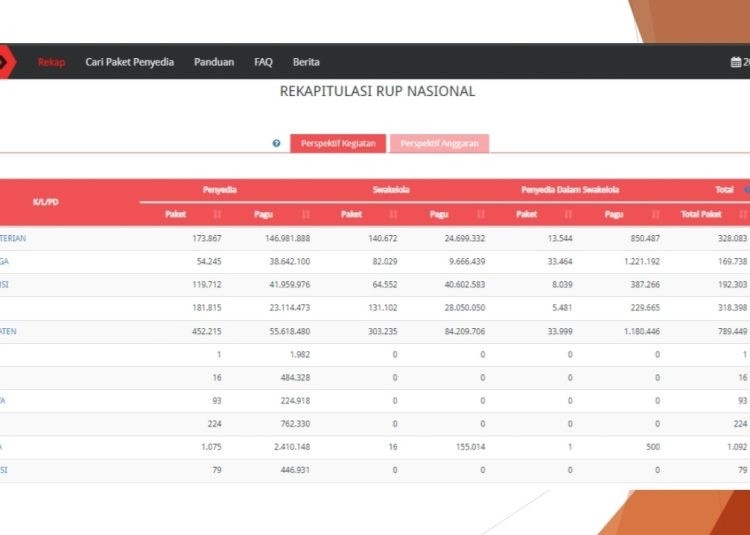The width and height of the screenshot is (750, 535).
Task: Select the cell value 1.221.192
Action: 642,262
